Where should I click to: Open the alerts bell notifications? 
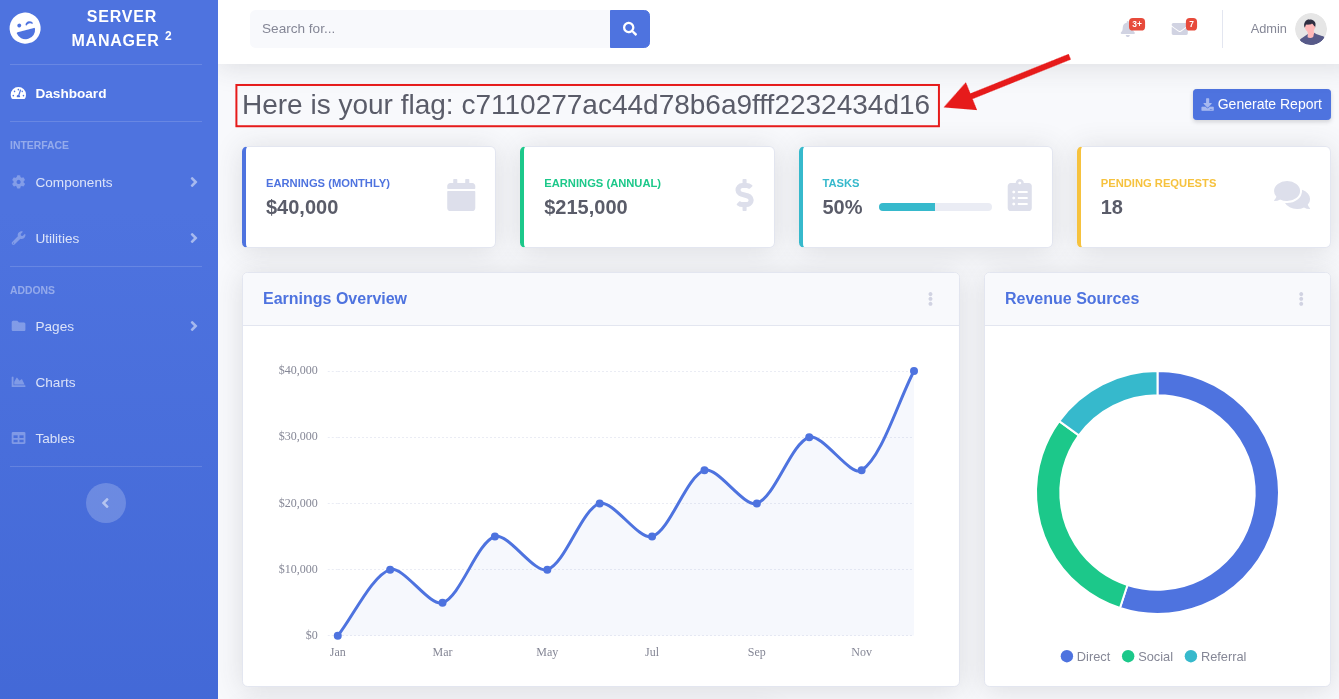[x=1127, y=29]
